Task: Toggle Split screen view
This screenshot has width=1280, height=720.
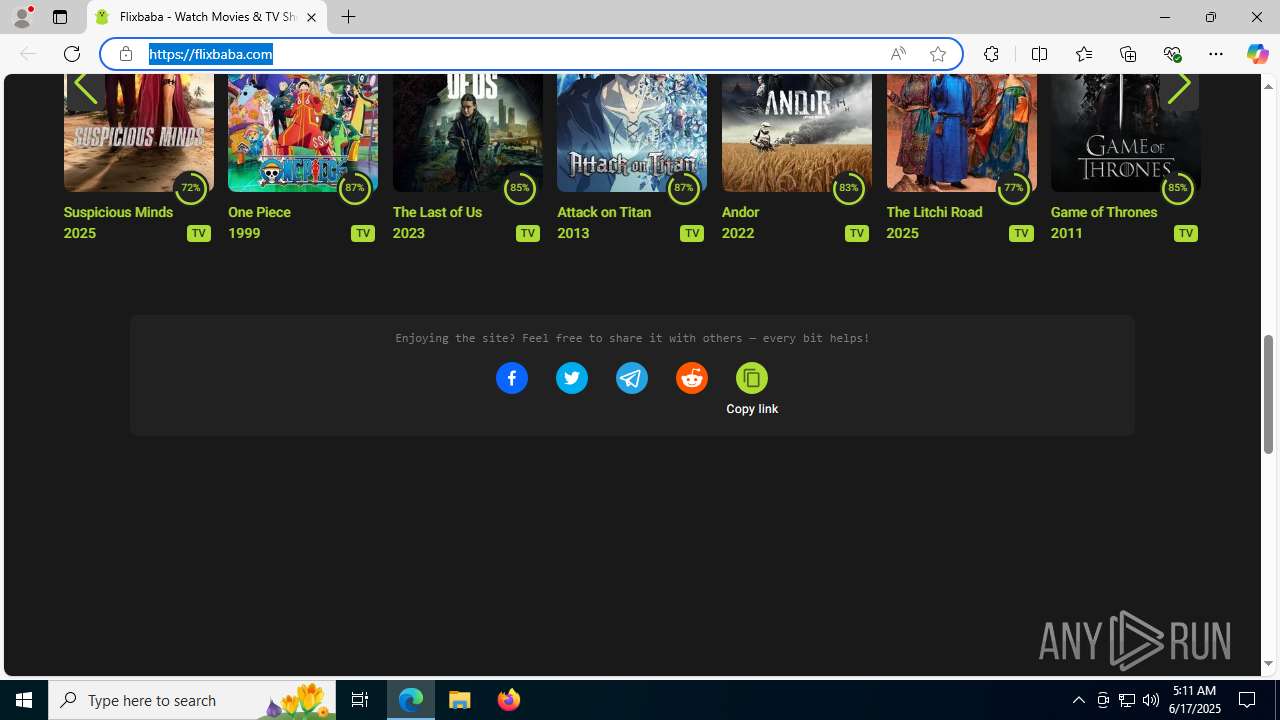Action: (x=1039, y=54)
